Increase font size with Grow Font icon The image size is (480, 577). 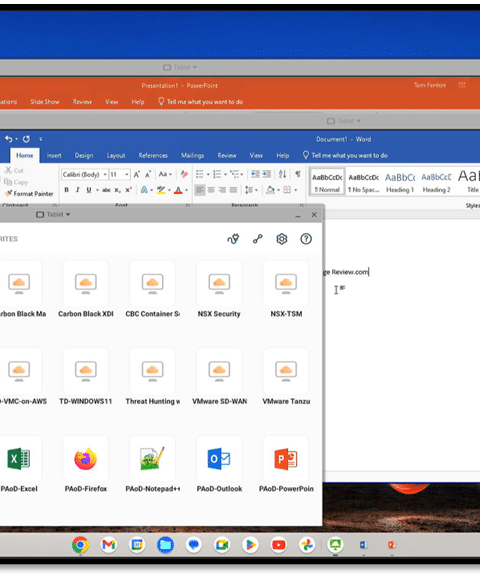coord(137,174)
